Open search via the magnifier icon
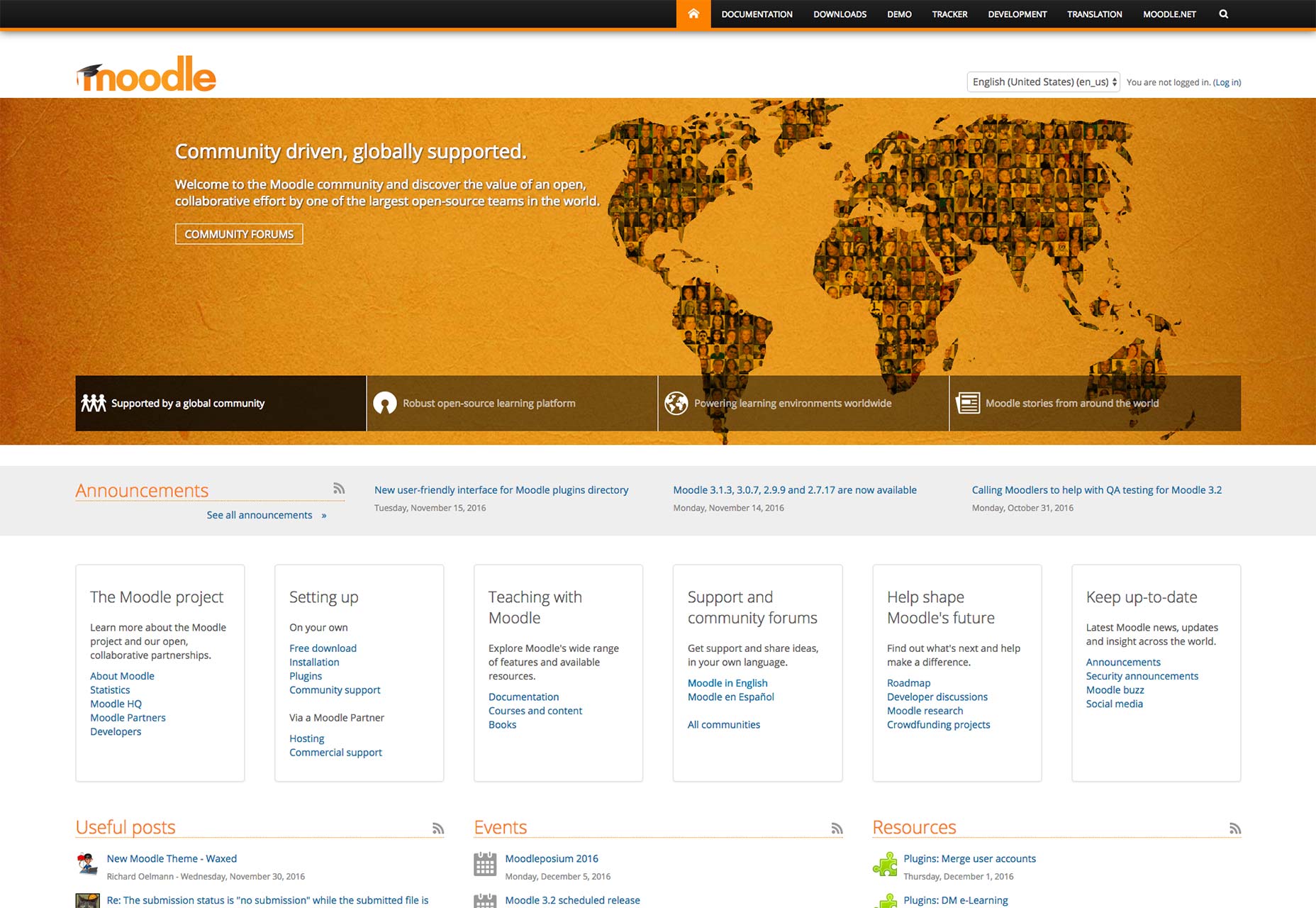The width and height of the screenshot is (1316, 908). pos(1223,14)
